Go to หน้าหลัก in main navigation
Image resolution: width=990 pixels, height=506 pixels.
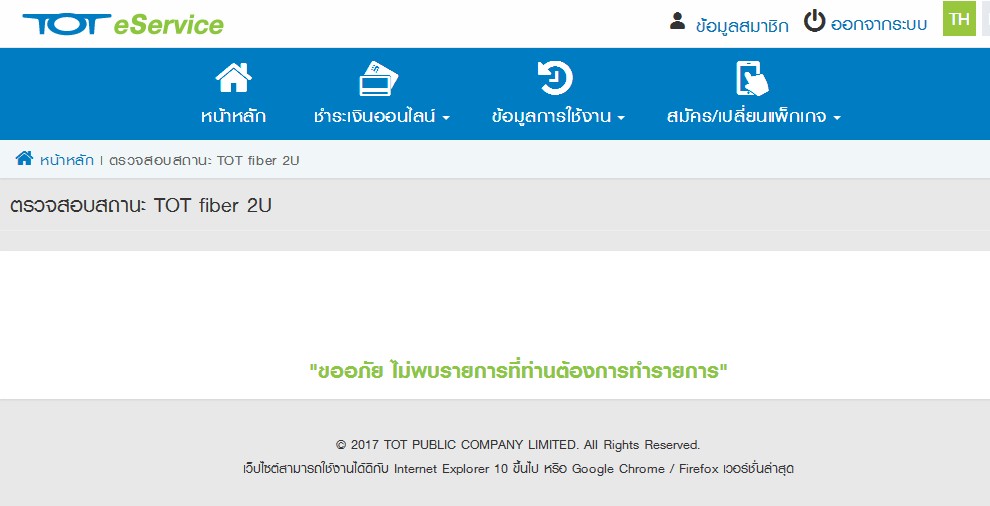coord(234,116)
